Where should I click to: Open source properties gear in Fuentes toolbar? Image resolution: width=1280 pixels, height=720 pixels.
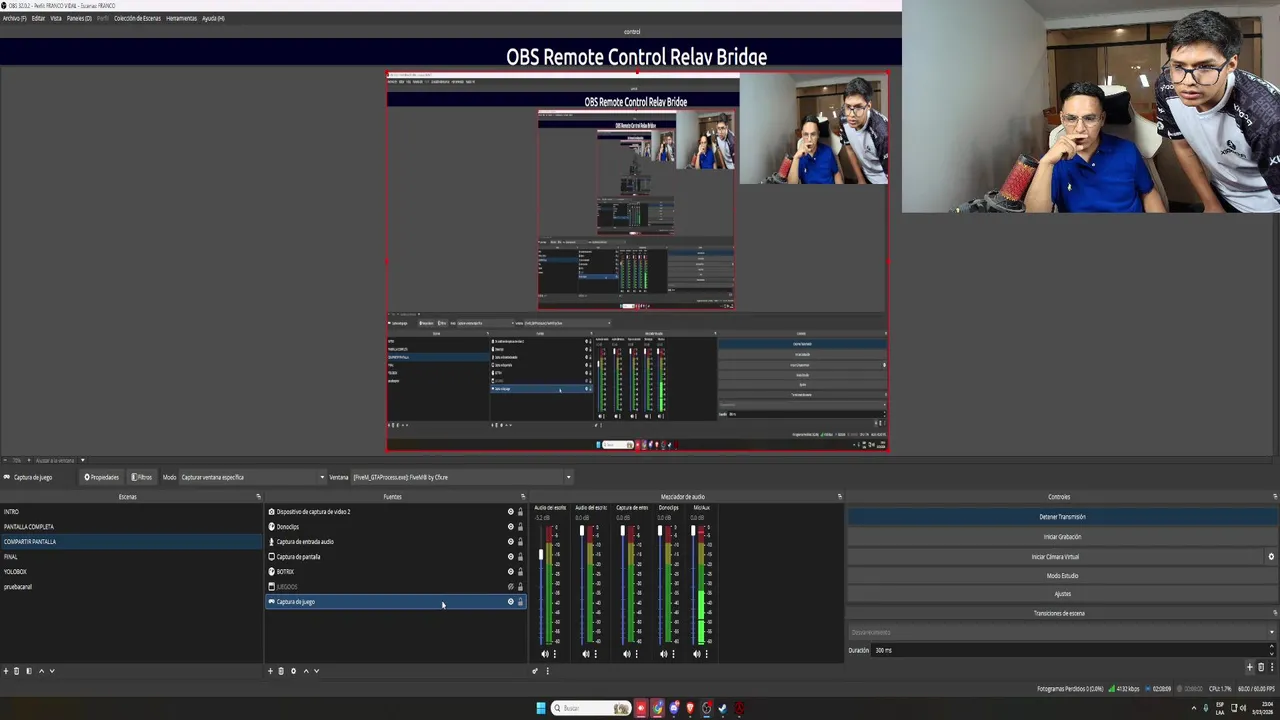(x=293, y=671)
